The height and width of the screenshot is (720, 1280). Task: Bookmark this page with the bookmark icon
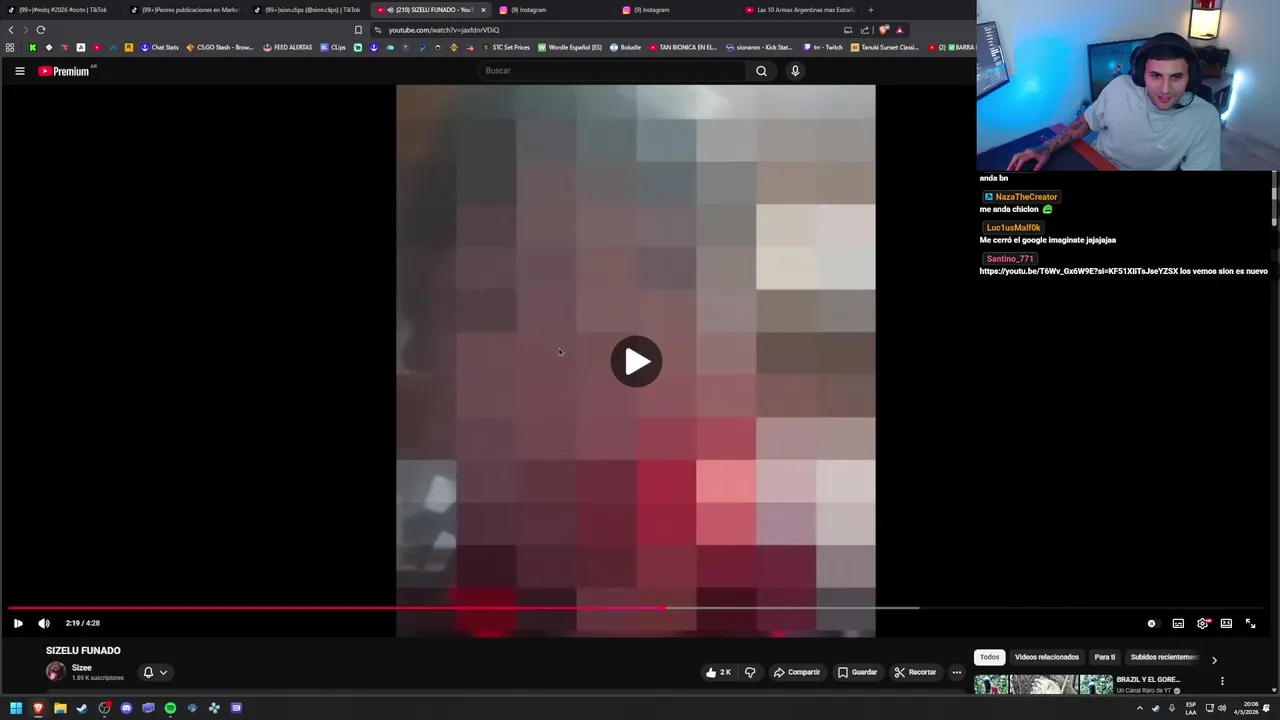[x=358, y=30]
